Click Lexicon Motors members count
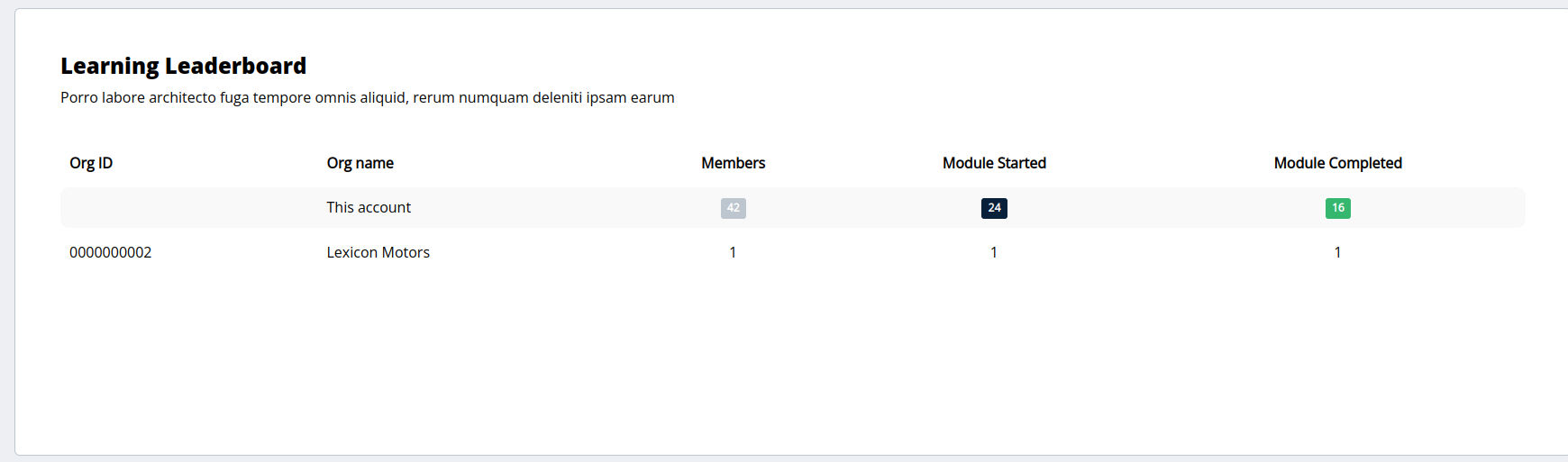Image resolution: width=1568 pixels, height=462 pixels. [733, 252]
